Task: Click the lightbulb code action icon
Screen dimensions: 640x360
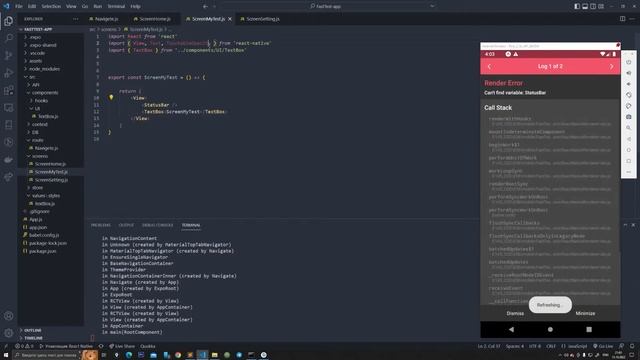Action: 111,97
